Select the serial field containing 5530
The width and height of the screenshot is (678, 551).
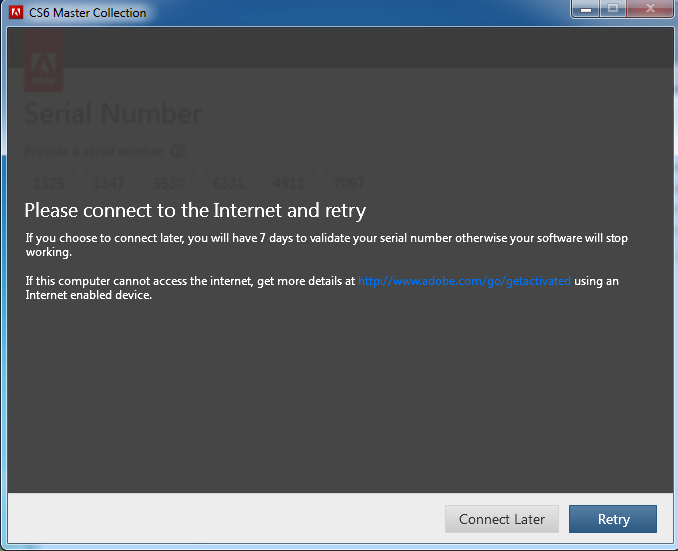(x=169, y=183)
